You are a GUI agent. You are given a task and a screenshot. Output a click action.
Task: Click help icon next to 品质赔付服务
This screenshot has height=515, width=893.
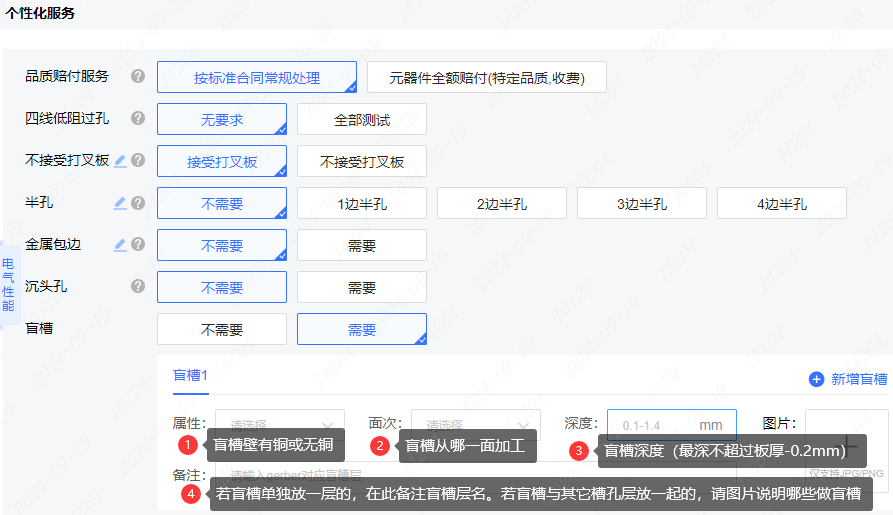click(138, 76)
